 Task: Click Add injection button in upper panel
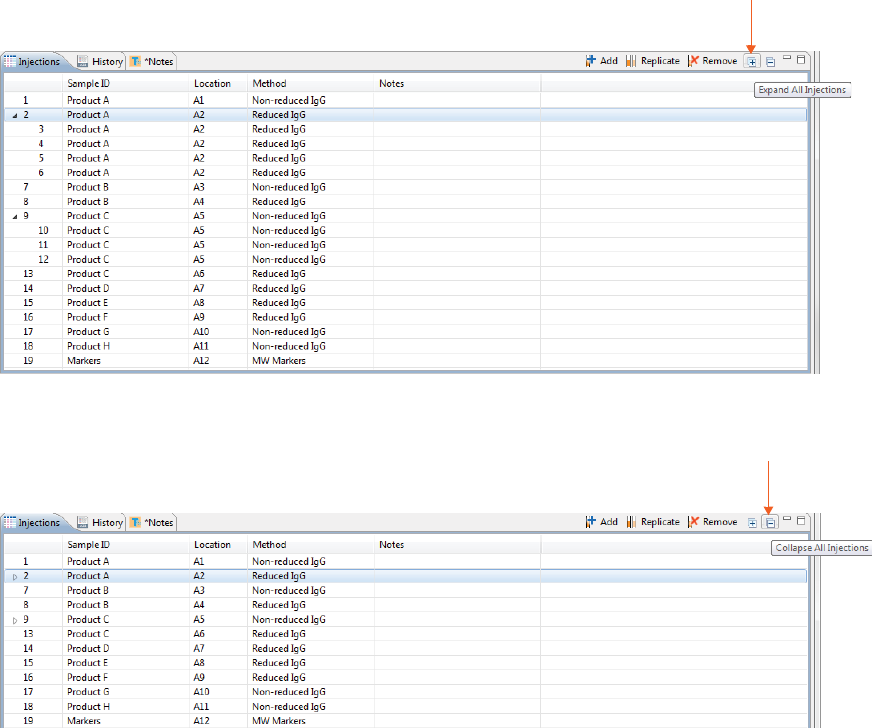tap(602, 61)
